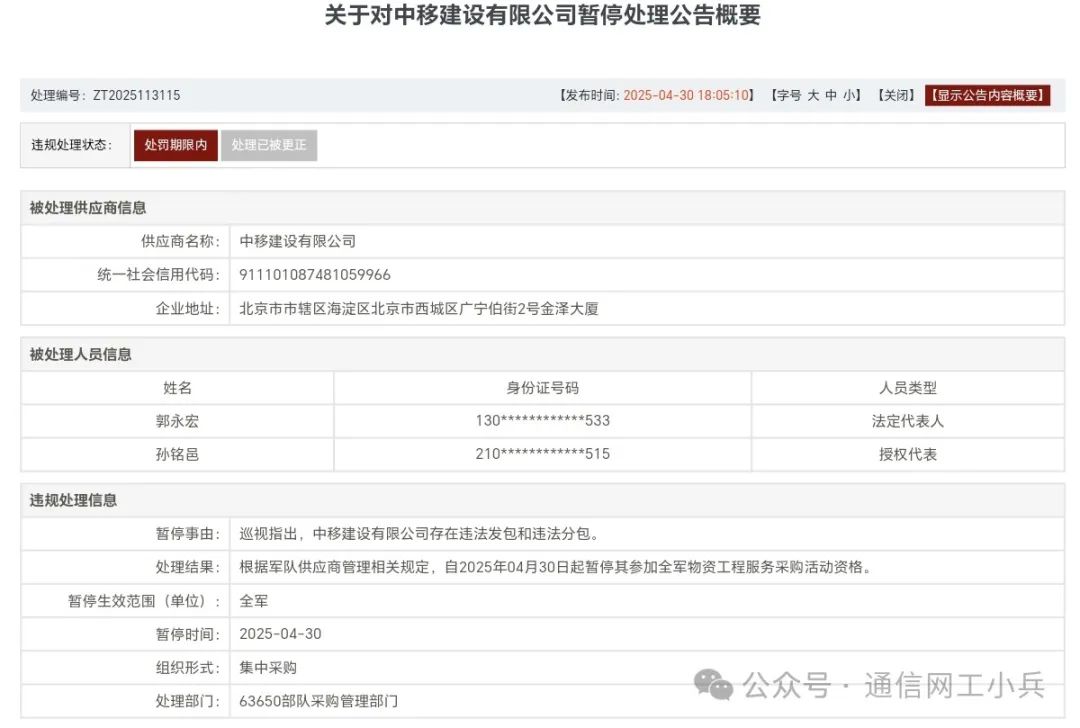
Task: Click supplier name 中移建设有限公司 in table
Action: (x=298, y=241)
